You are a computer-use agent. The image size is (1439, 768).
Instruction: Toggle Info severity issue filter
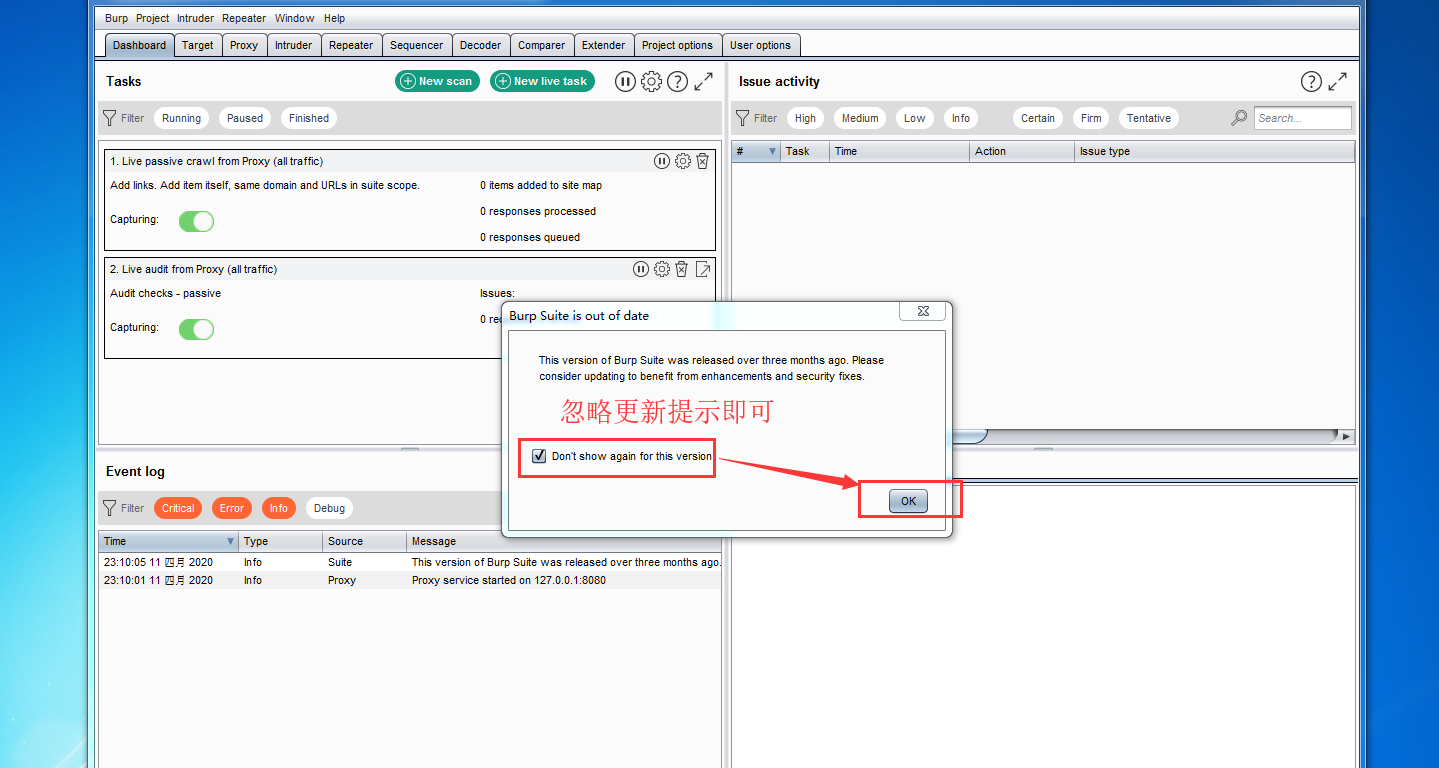click(961, 118)
